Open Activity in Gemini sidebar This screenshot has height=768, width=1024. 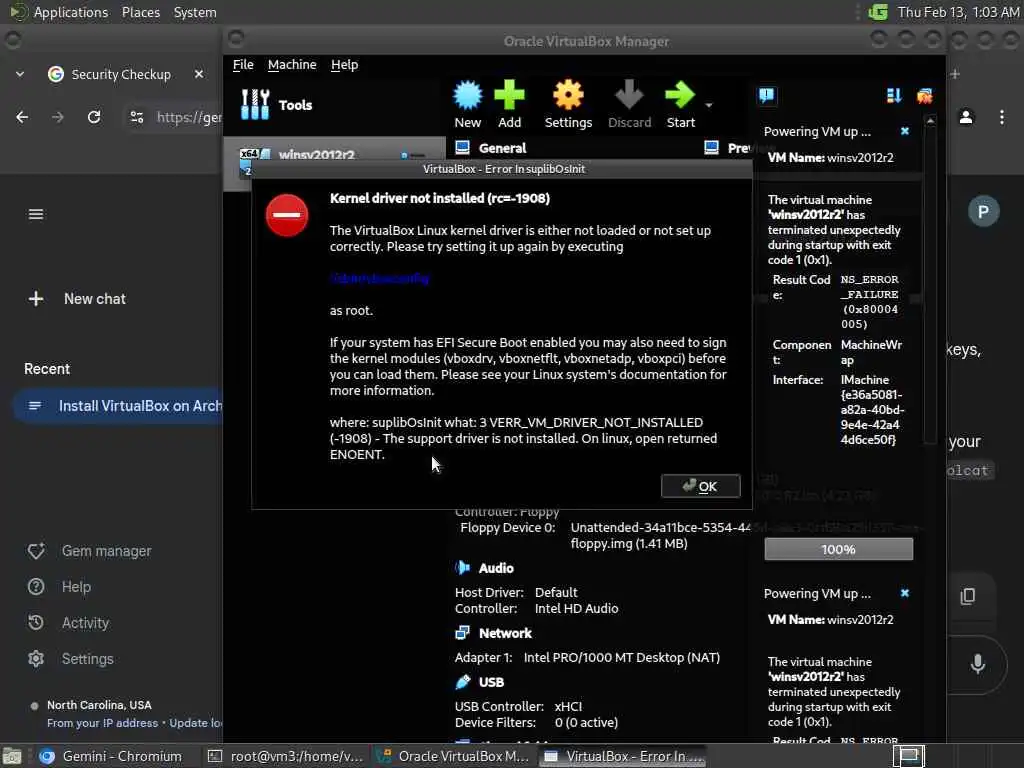click(x=68, y=623)
